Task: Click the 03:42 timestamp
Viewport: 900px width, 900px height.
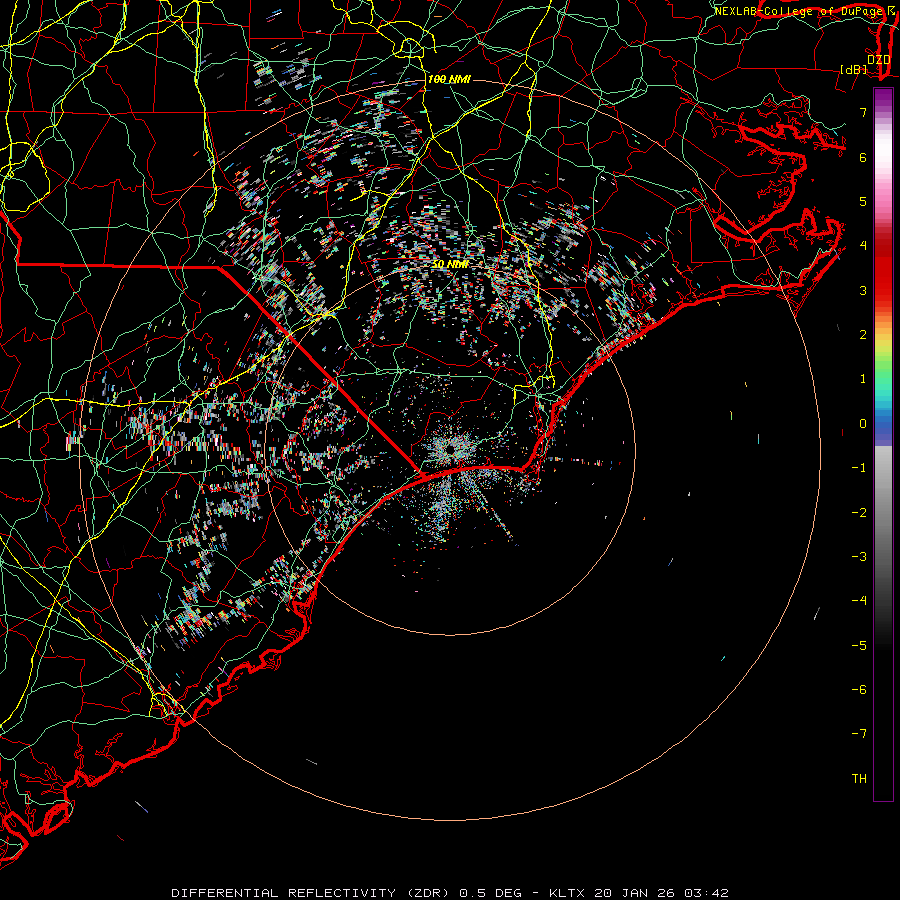Action: pyautogui.click(x=709, y=893)
